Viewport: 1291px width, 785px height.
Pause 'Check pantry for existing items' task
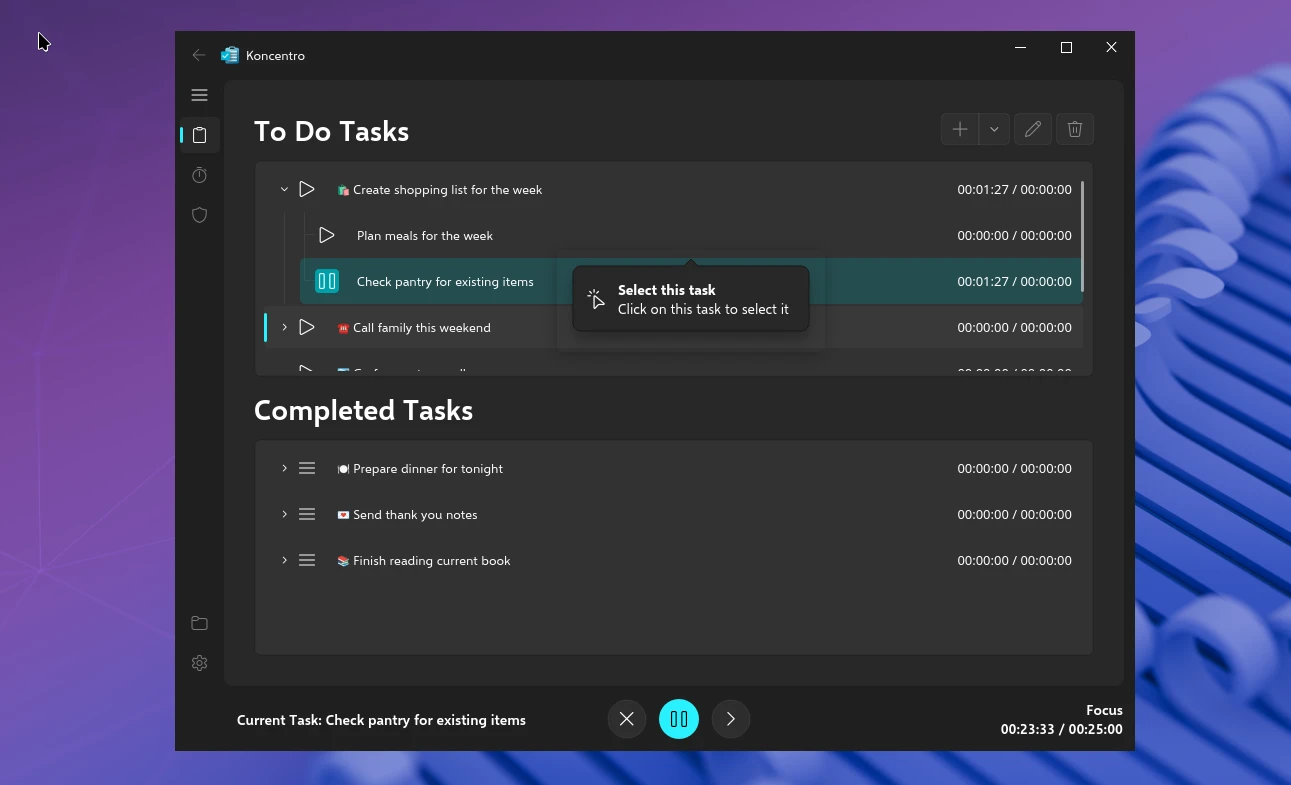click(326, 281)
